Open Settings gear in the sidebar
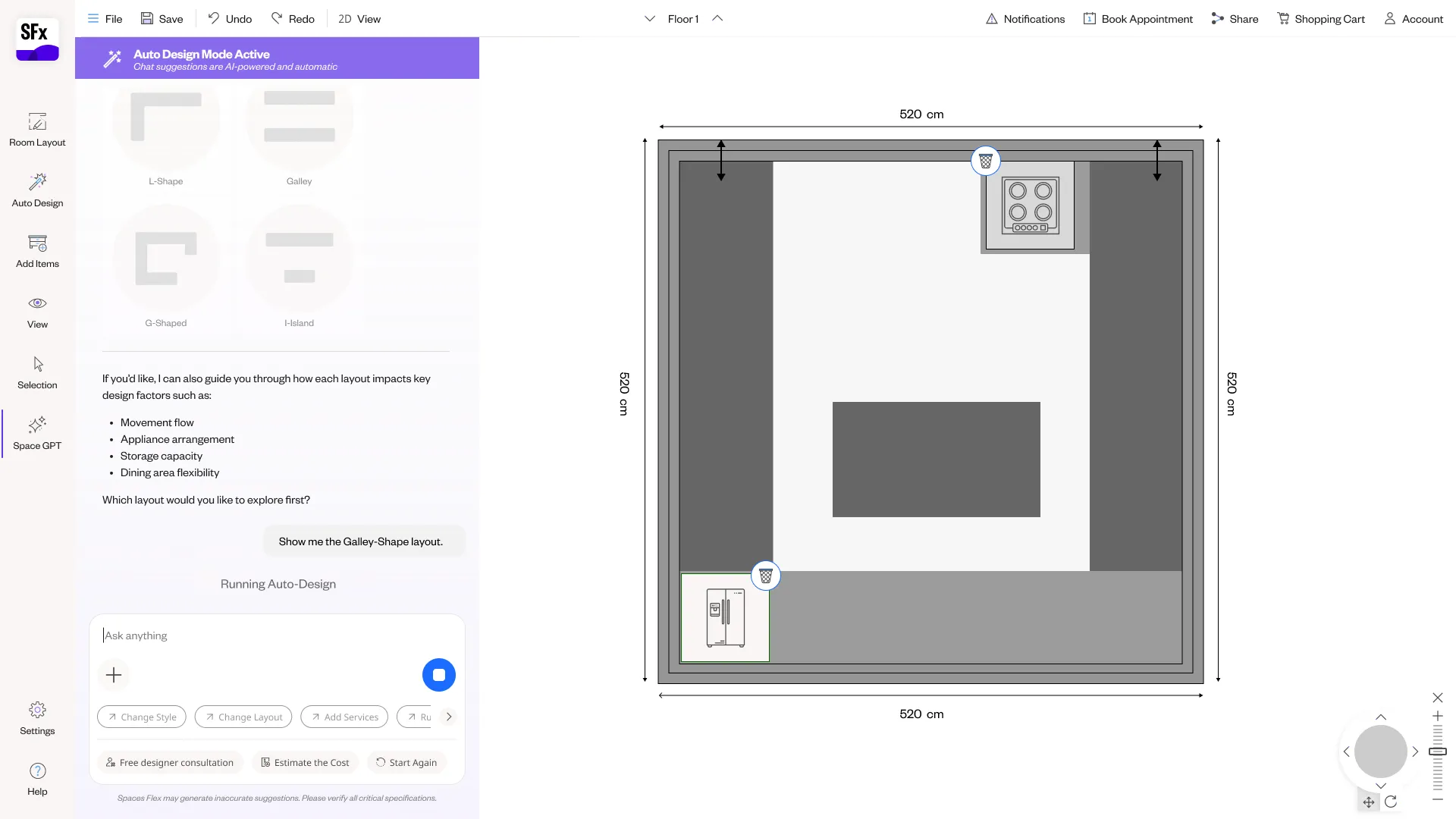This screenshot has height=819, width=1456. pyautogui.click(x=37, y=718)
